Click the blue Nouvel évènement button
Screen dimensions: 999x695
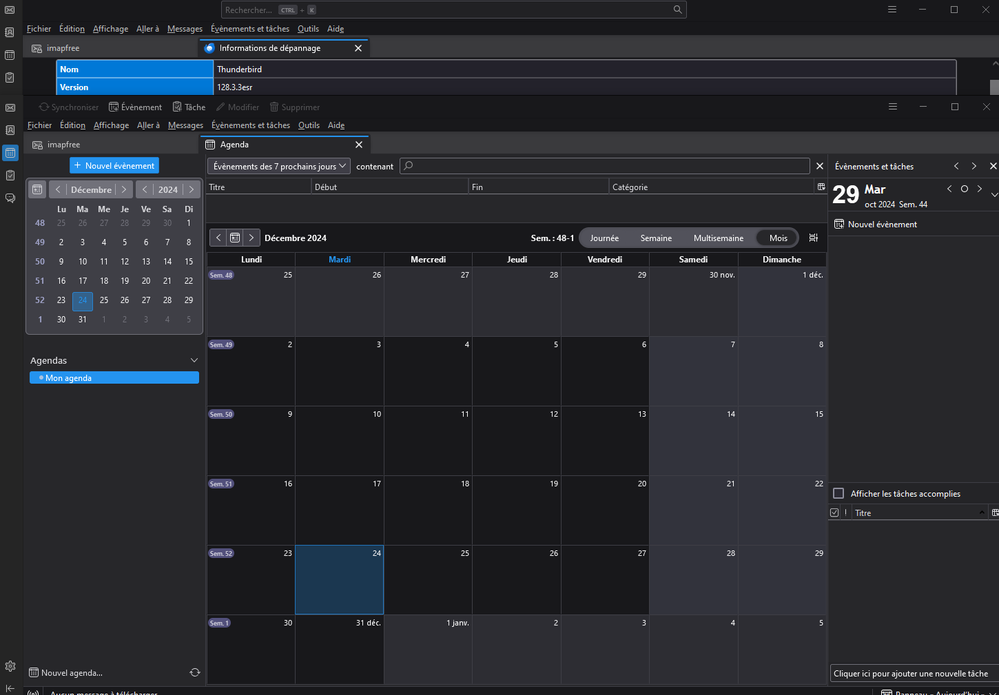(x=114, y=166)
